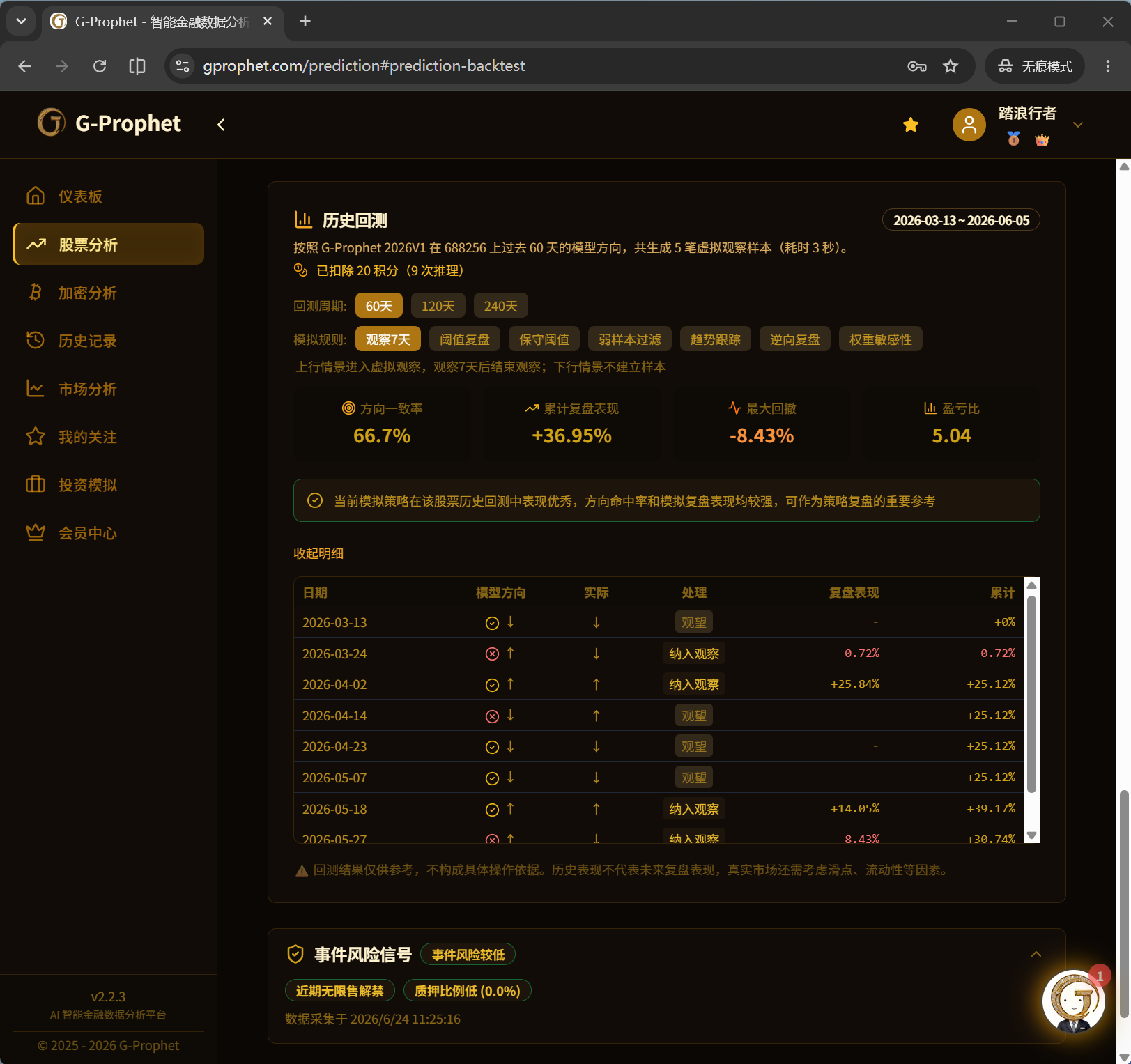Click the 逆向复盘 rule button
This screenshot has width=1131, height=1064.
(x=795, y=339)
